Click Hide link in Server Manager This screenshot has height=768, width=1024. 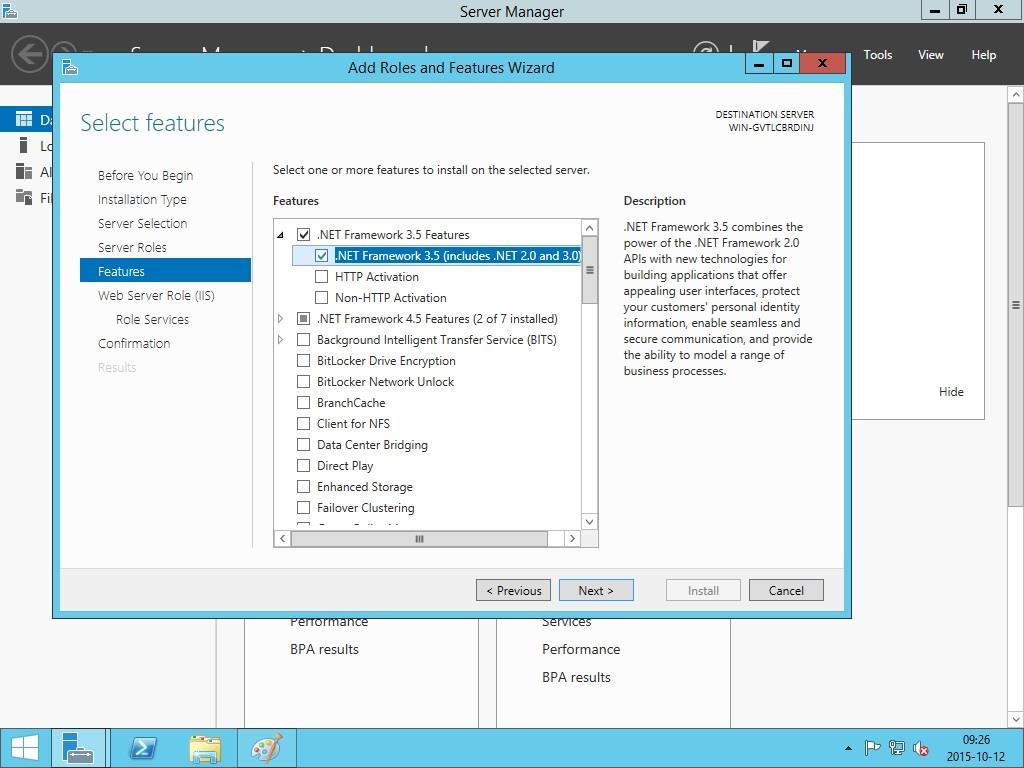pyautogui.click(x=951, y=392)
